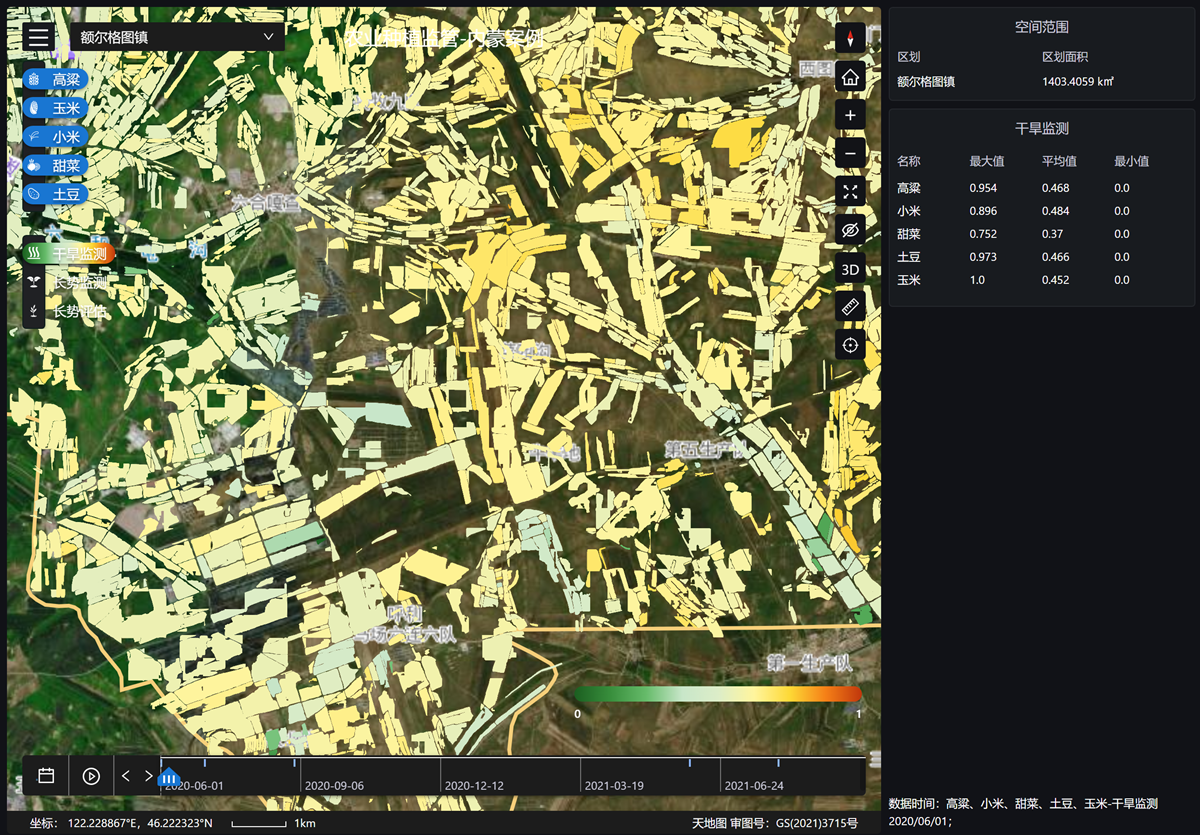
Task: Toggle the 甜菜 crop layer
Action: coord(56,165)
